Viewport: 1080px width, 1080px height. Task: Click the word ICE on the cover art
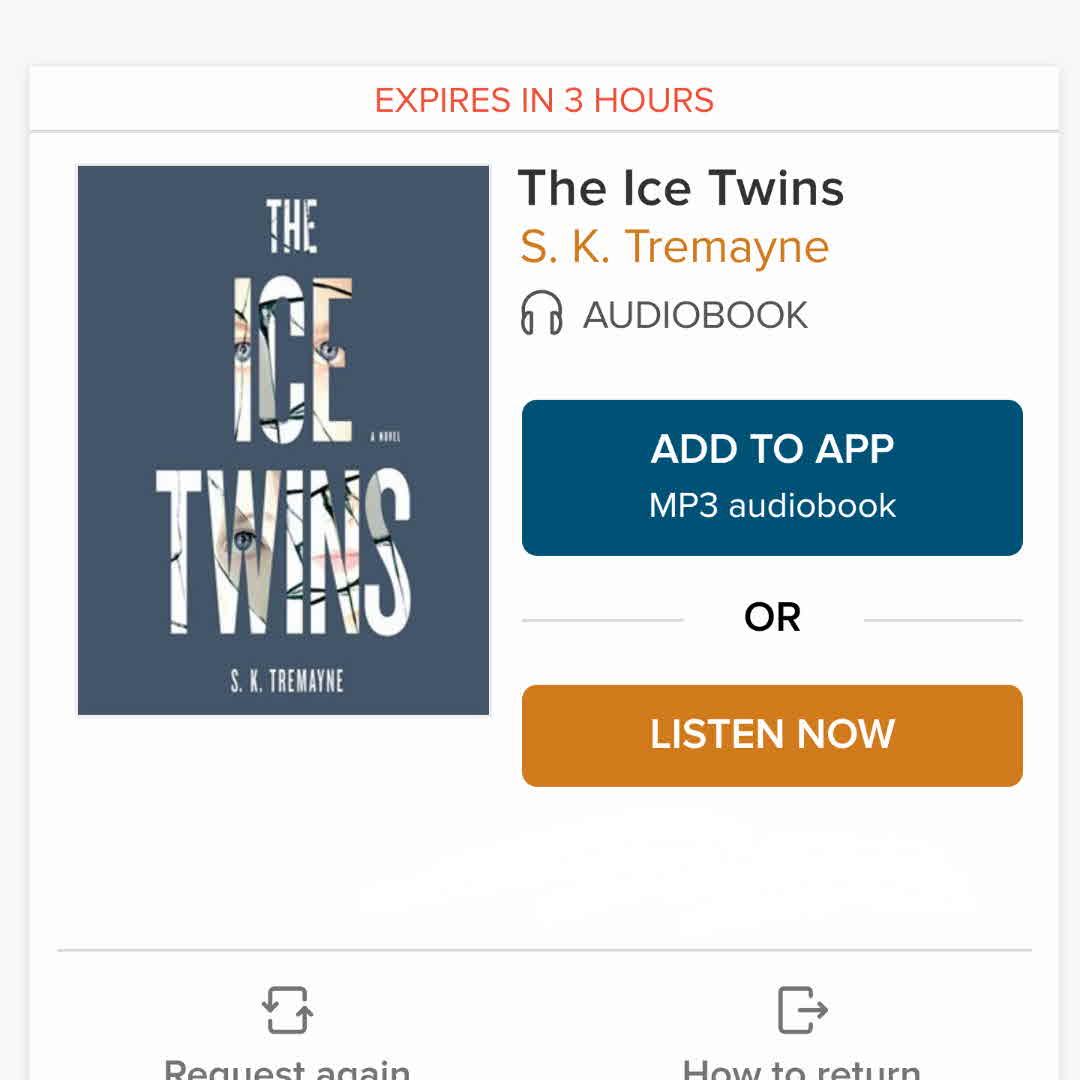[x=292, y=360]
